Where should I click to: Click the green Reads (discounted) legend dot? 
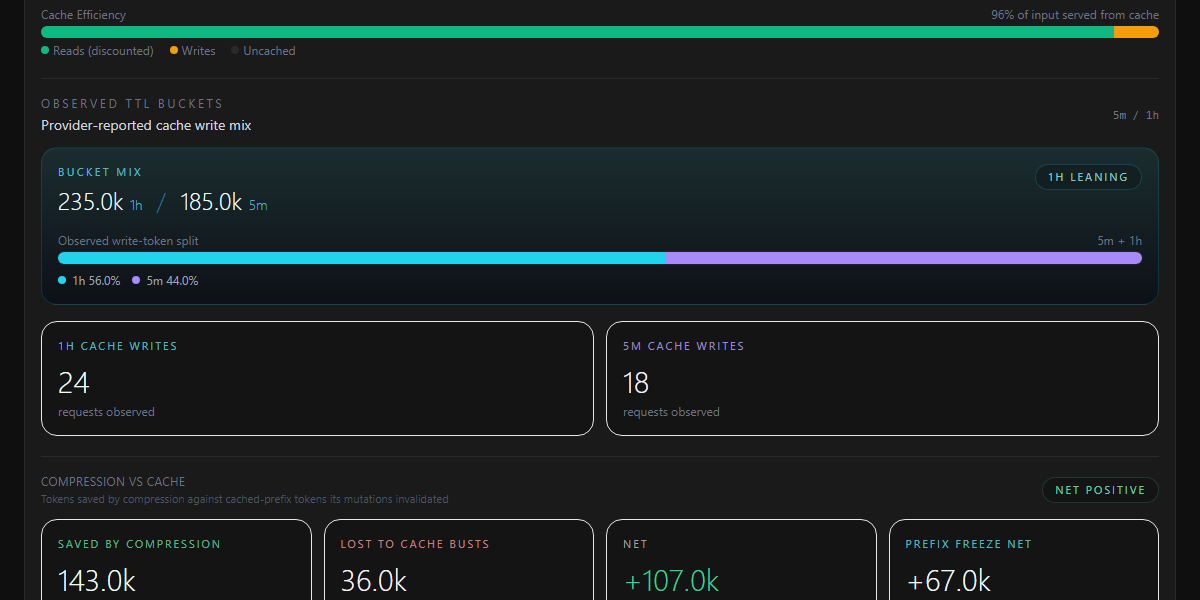coord(45,51)
